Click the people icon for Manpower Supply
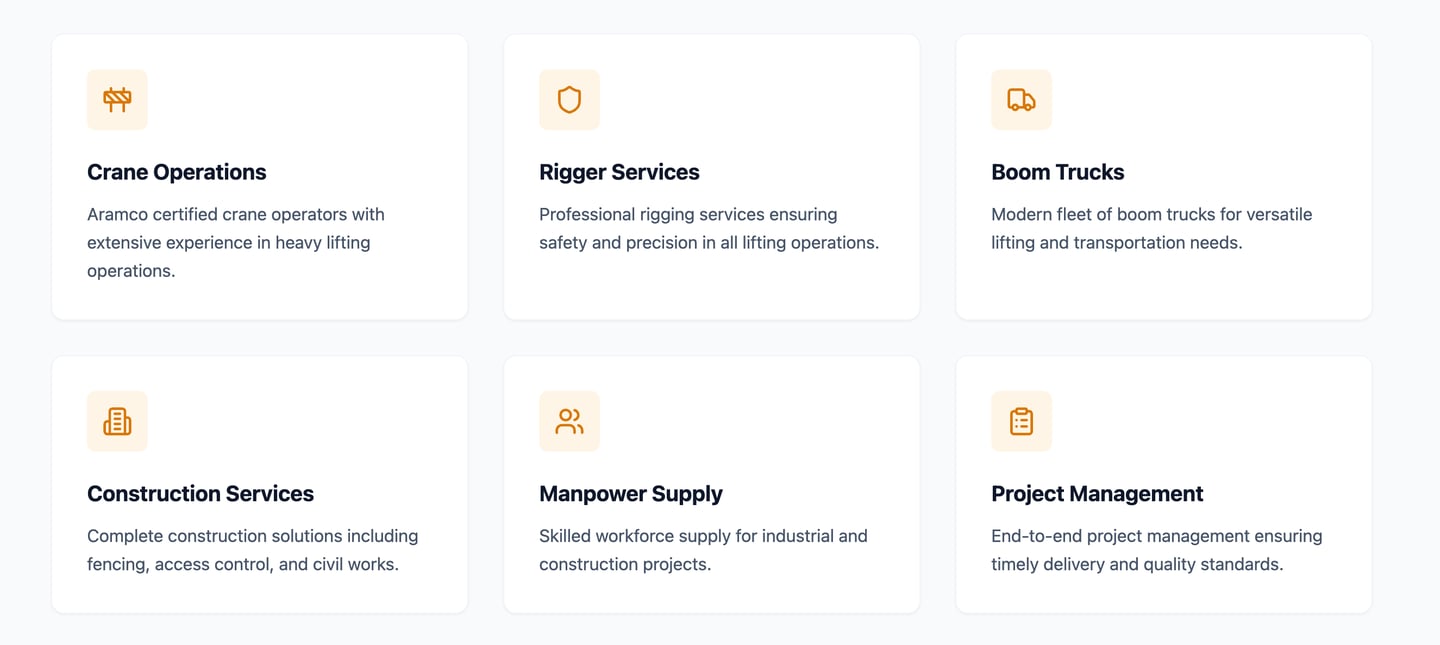 tap(569, 421)
